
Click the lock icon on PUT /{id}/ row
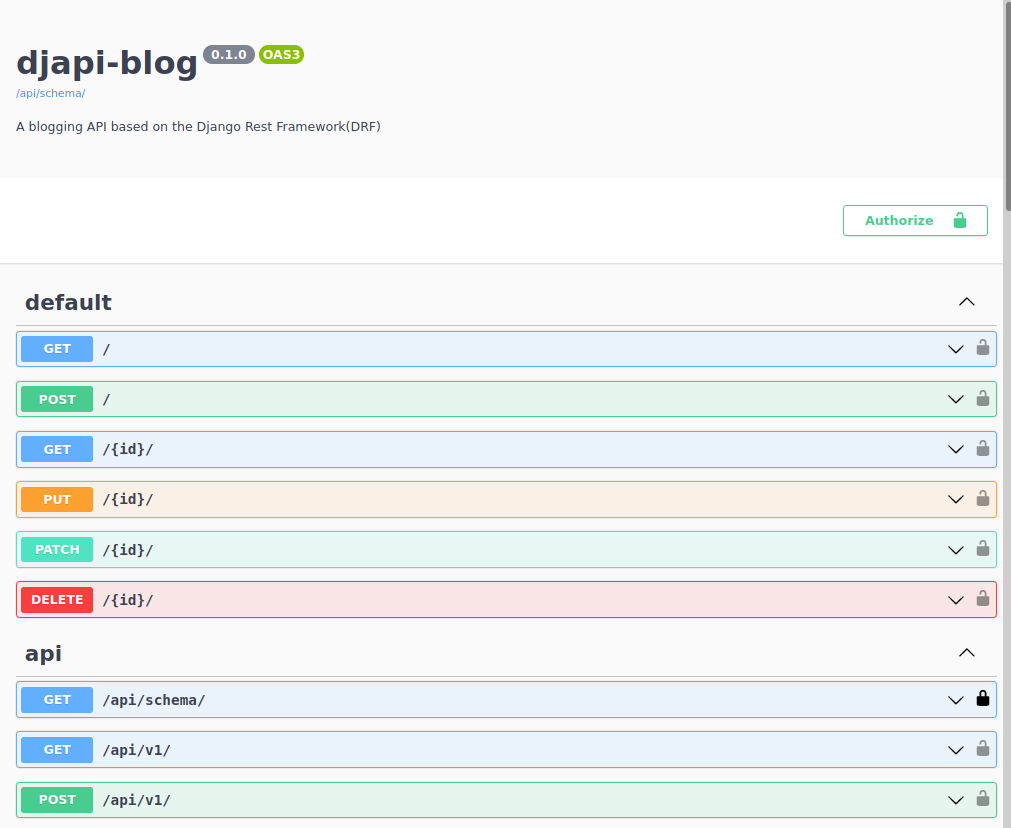983,498
